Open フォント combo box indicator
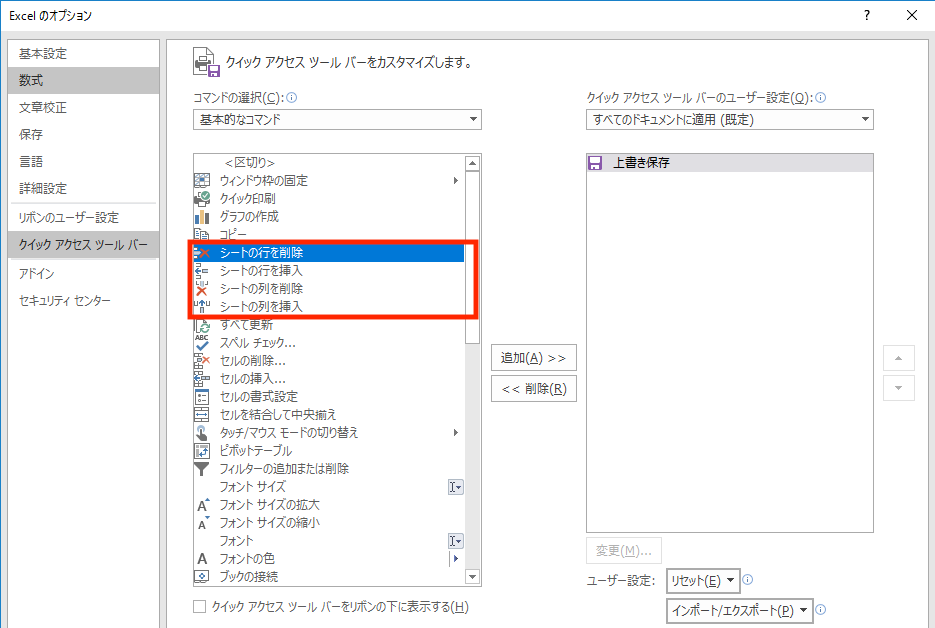The width and height of the screenshot is (935, 628). coord(456,541)
